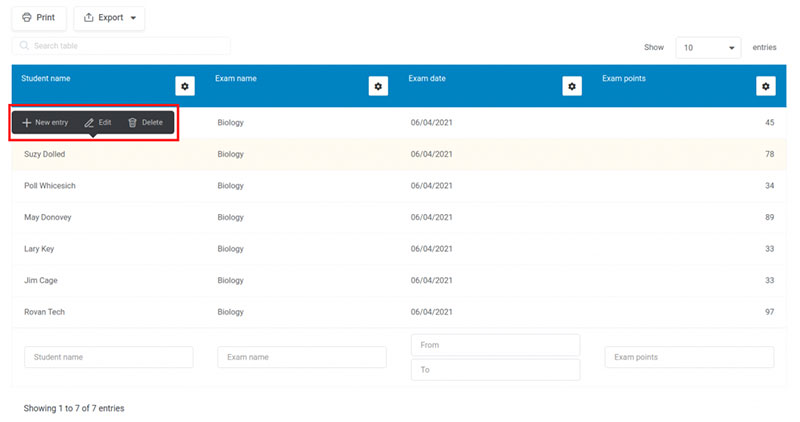
Task: Select the Rovan Tech name cell
Action: pos(44,312)
